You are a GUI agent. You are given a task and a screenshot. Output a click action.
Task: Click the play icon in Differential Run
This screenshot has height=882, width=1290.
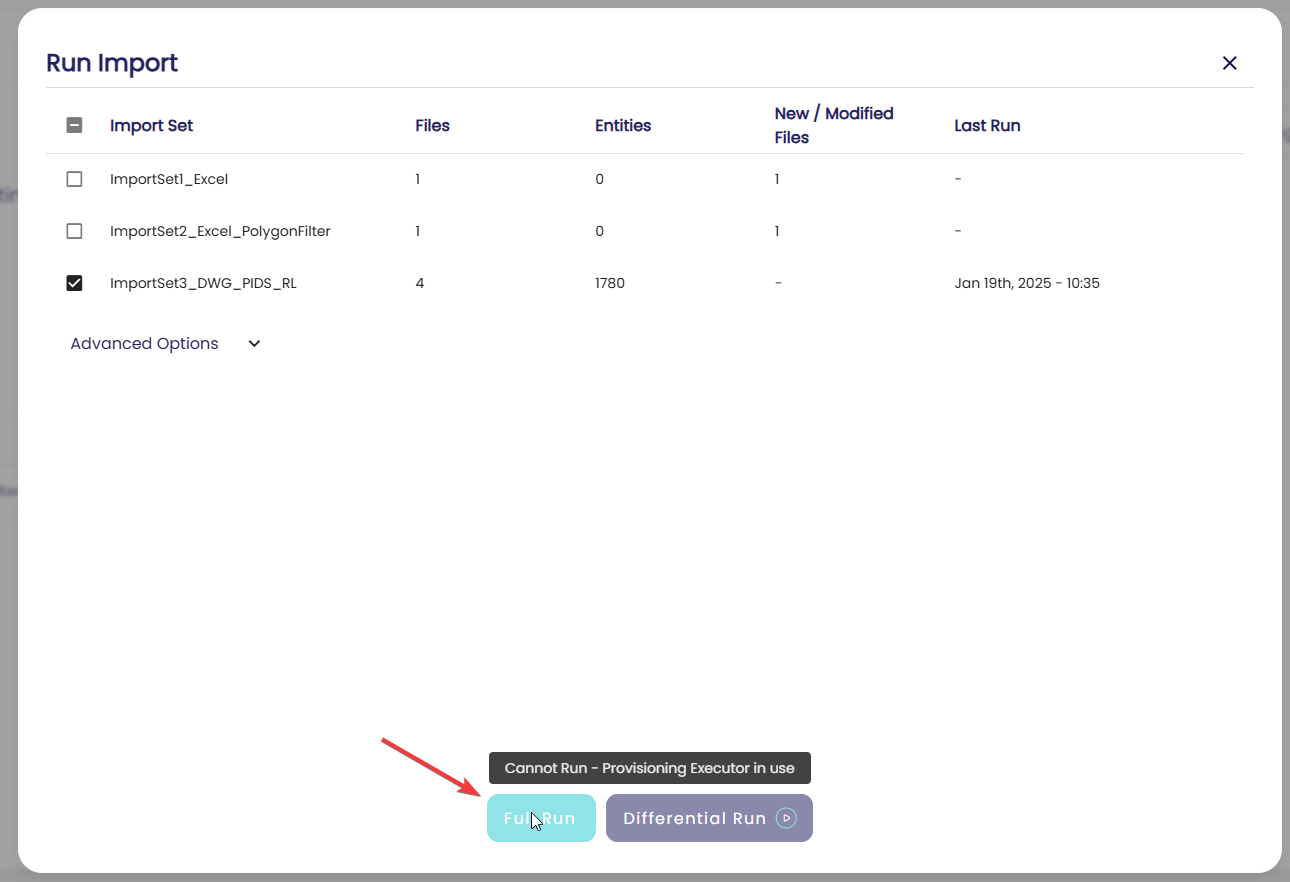coord(787,818)
